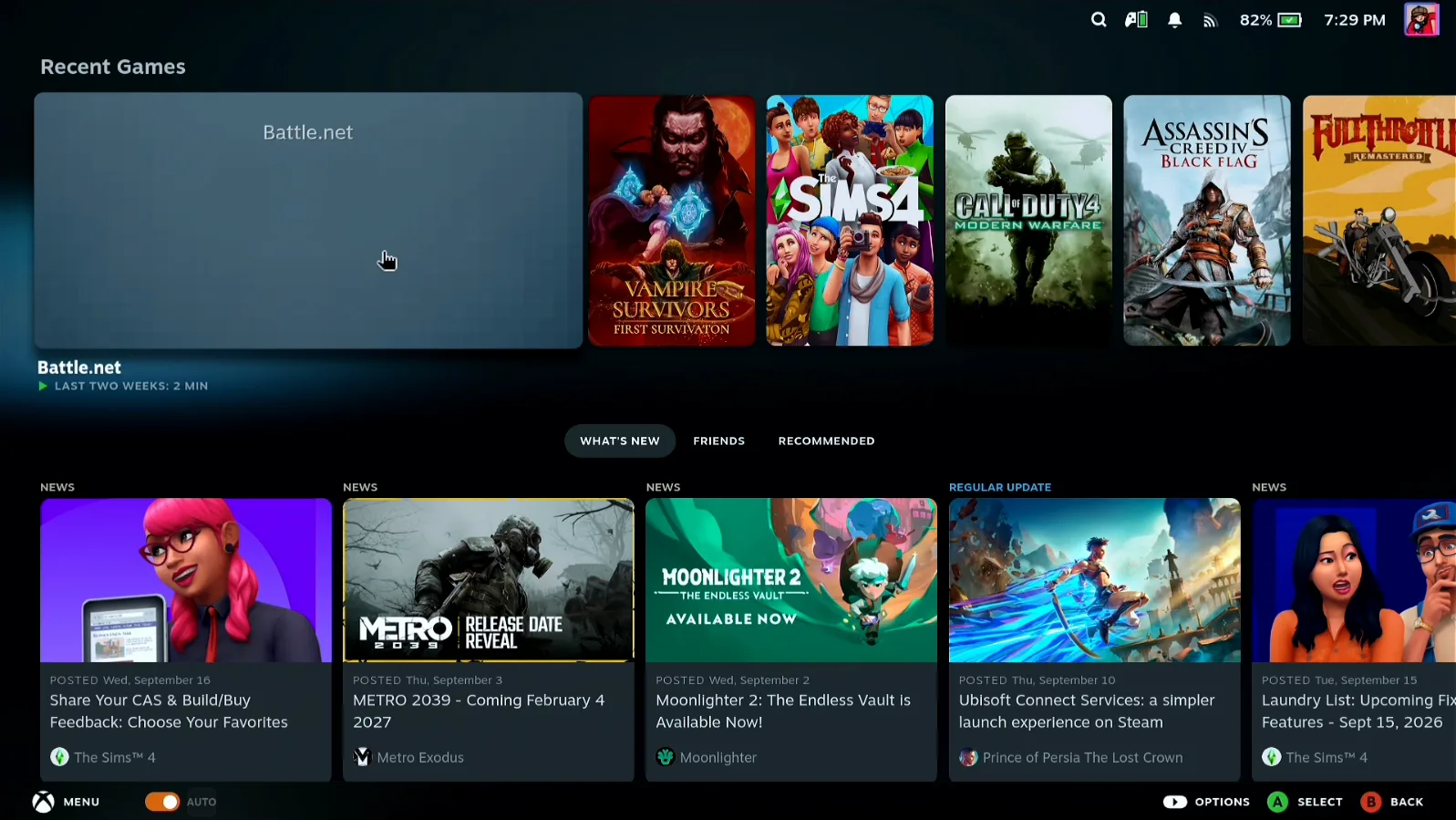Click the 82% battery indicator

[x=1270, y=20]
